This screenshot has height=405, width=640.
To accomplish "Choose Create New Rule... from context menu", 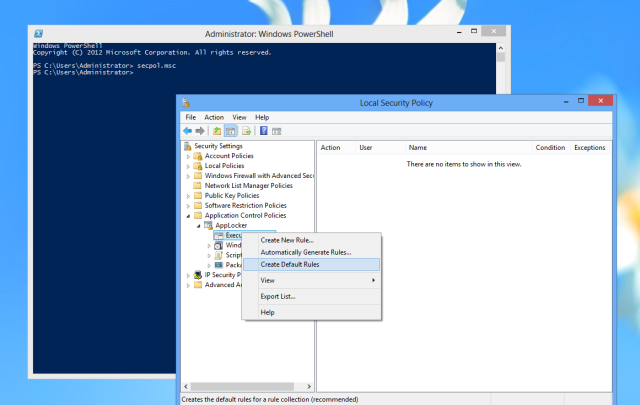I will [311, 240].
